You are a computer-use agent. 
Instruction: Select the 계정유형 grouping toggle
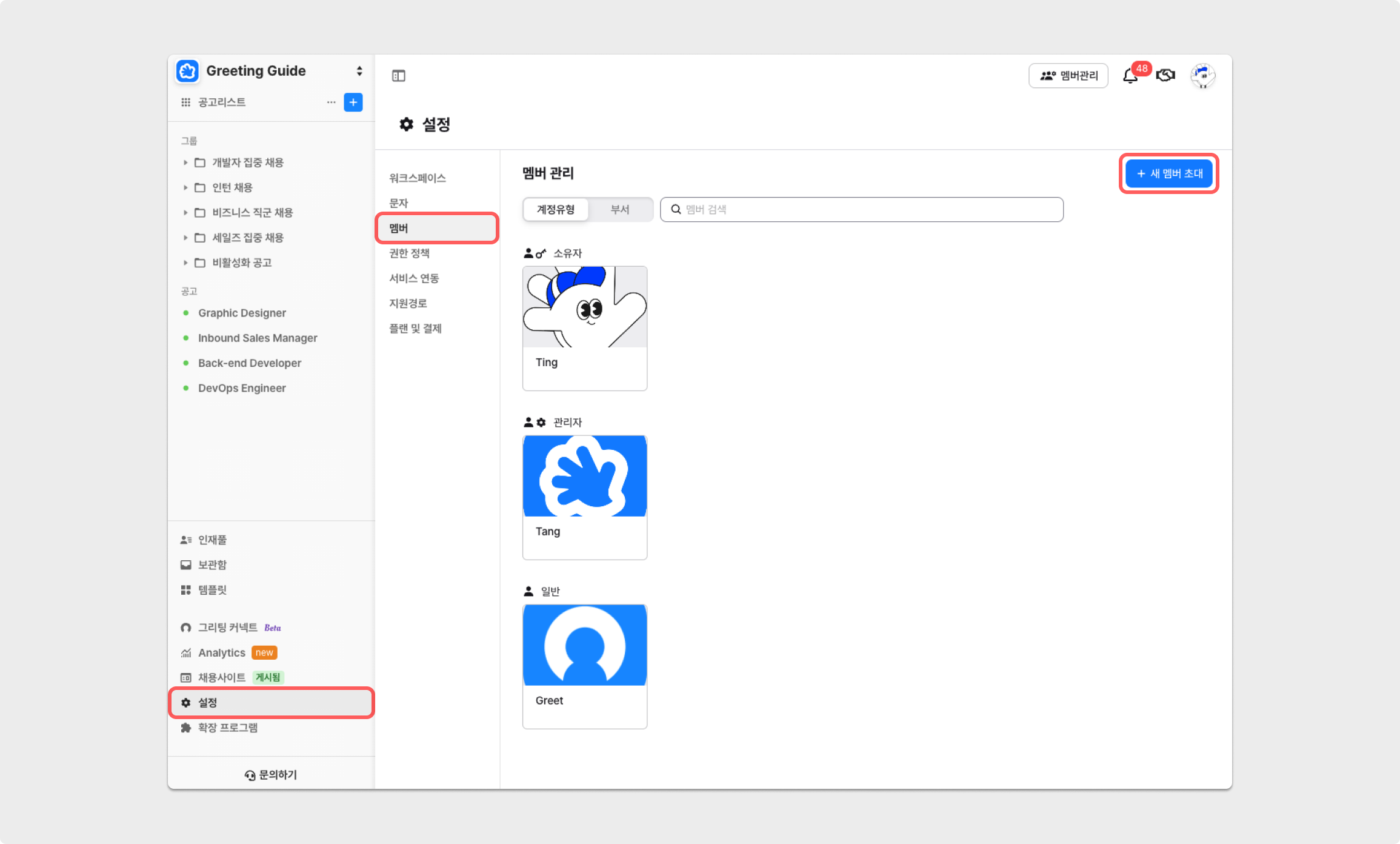click(x=555, y=209)
